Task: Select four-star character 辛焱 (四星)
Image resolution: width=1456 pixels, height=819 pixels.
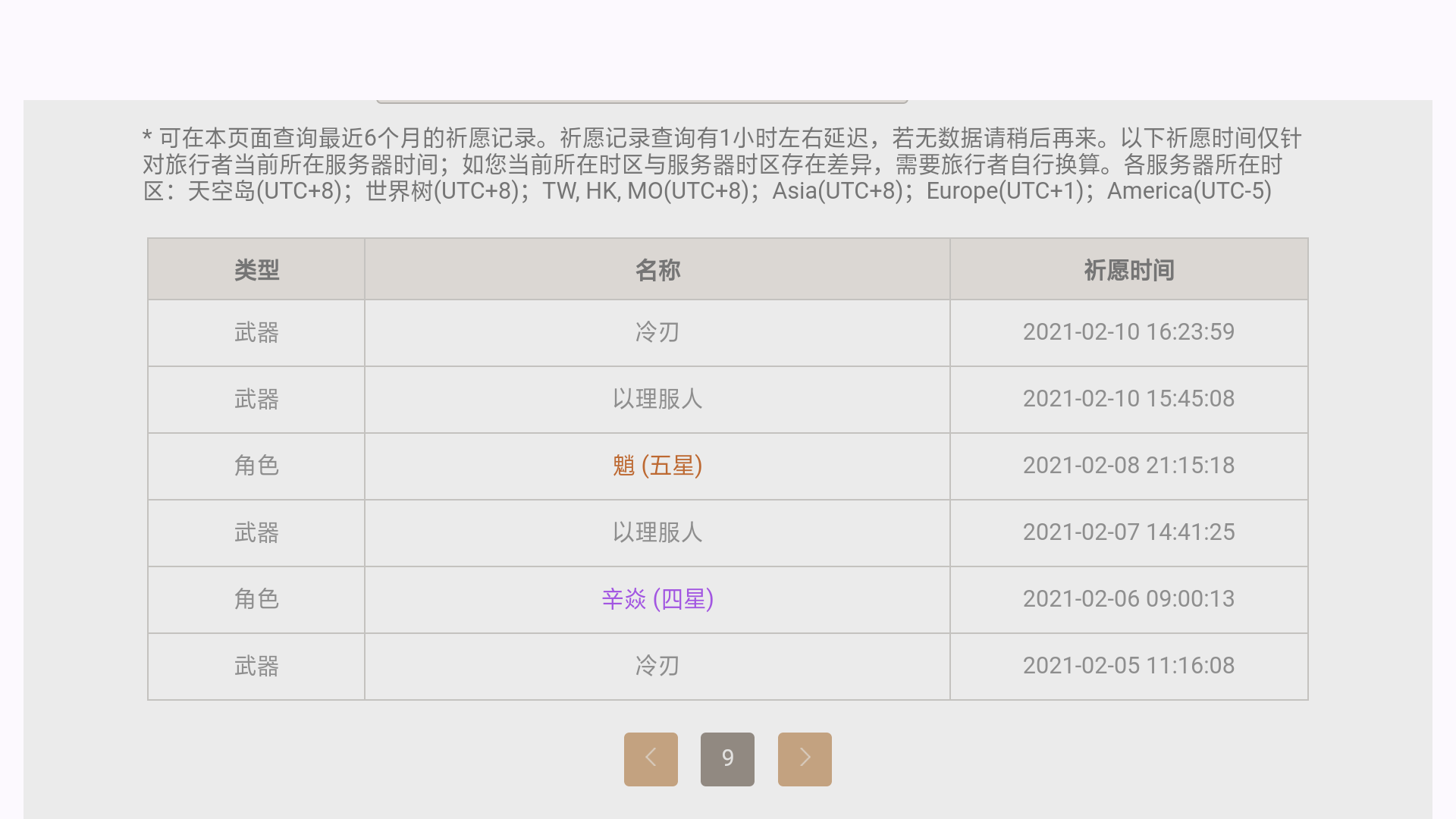Action: point(657,599)
